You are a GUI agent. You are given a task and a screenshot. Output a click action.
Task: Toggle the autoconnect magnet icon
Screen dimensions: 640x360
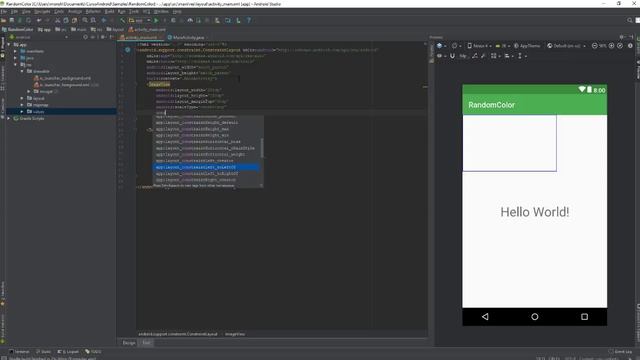[x=452, y=56]
